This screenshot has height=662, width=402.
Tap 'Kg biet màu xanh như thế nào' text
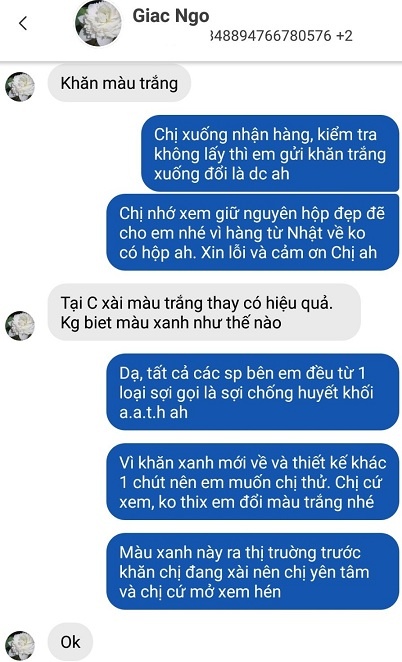point(171,323)
